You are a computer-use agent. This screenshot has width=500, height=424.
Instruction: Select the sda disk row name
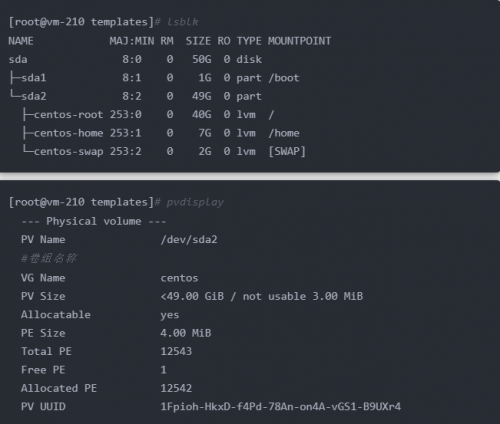pyautogui.click(x=18, y=59)
